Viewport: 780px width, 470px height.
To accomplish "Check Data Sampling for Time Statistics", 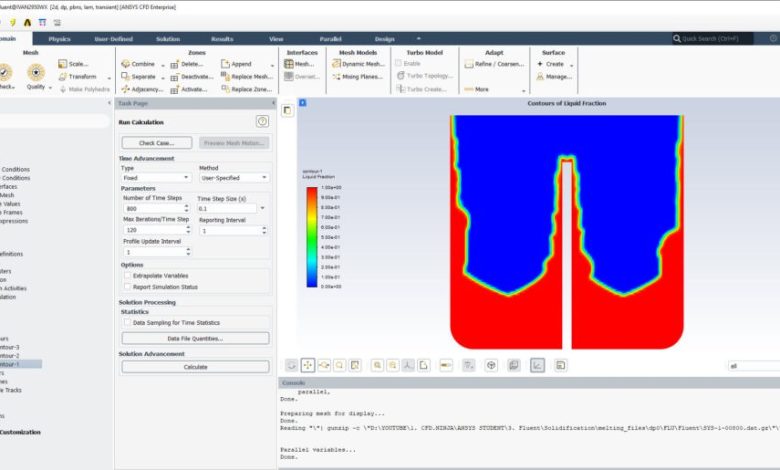I will coord(127,323).
